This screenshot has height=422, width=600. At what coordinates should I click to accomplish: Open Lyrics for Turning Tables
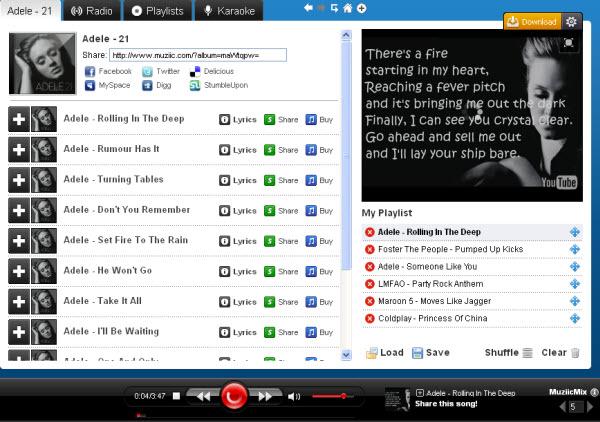[238, 180]
